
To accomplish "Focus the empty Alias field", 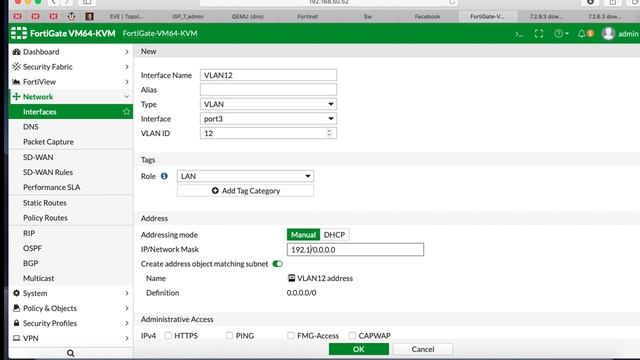I will click(268, 89).
